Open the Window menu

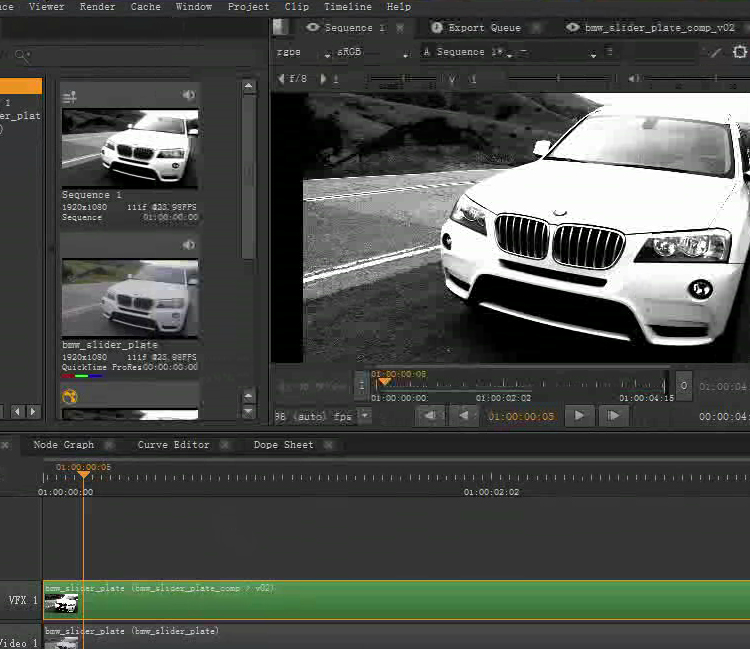pos(194,7)
